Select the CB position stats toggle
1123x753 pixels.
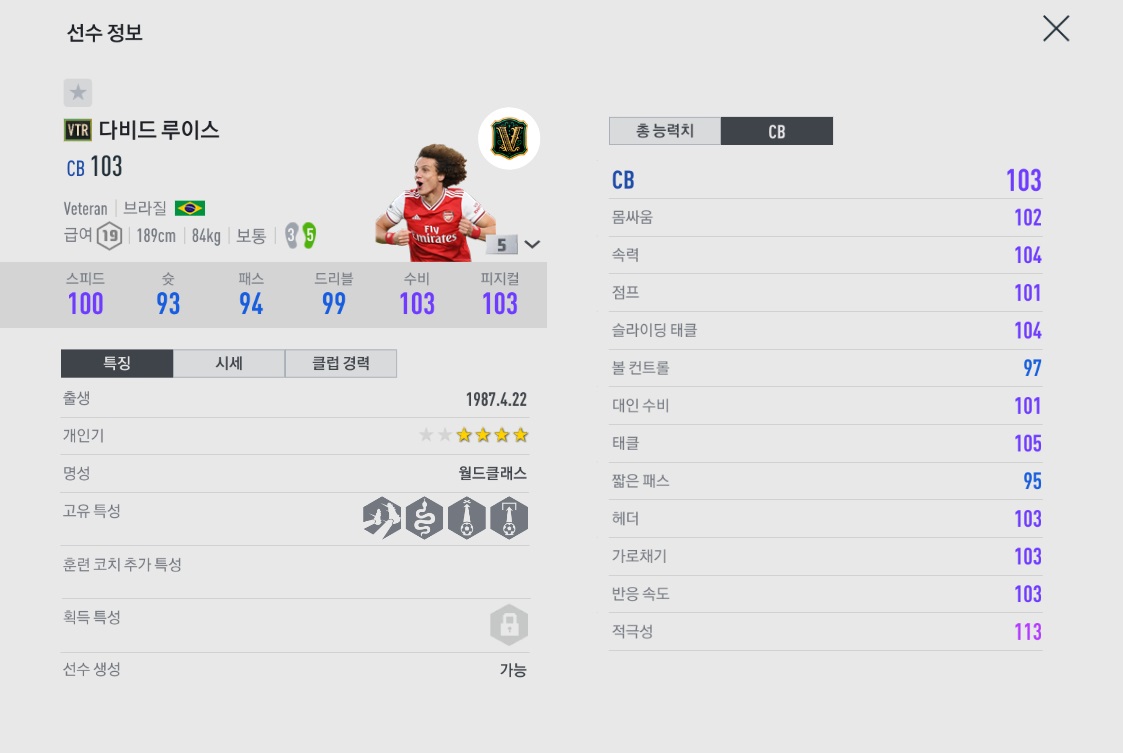click(777, 131)
